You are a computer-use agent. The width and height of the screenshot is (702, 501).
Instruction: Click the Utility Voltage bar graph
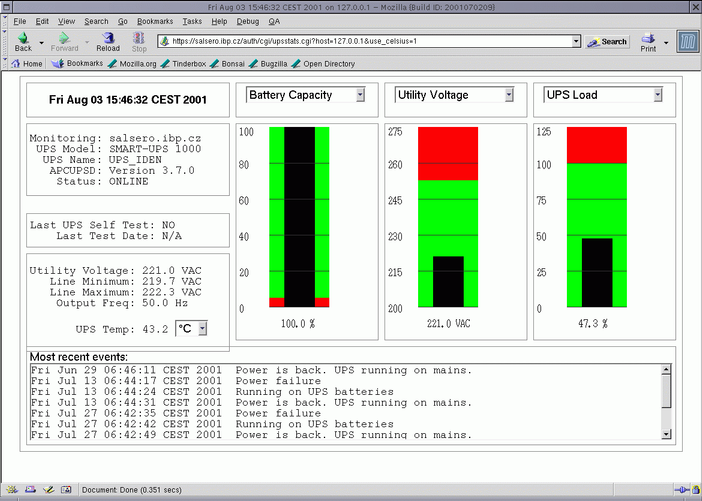[x=448, y=217]
